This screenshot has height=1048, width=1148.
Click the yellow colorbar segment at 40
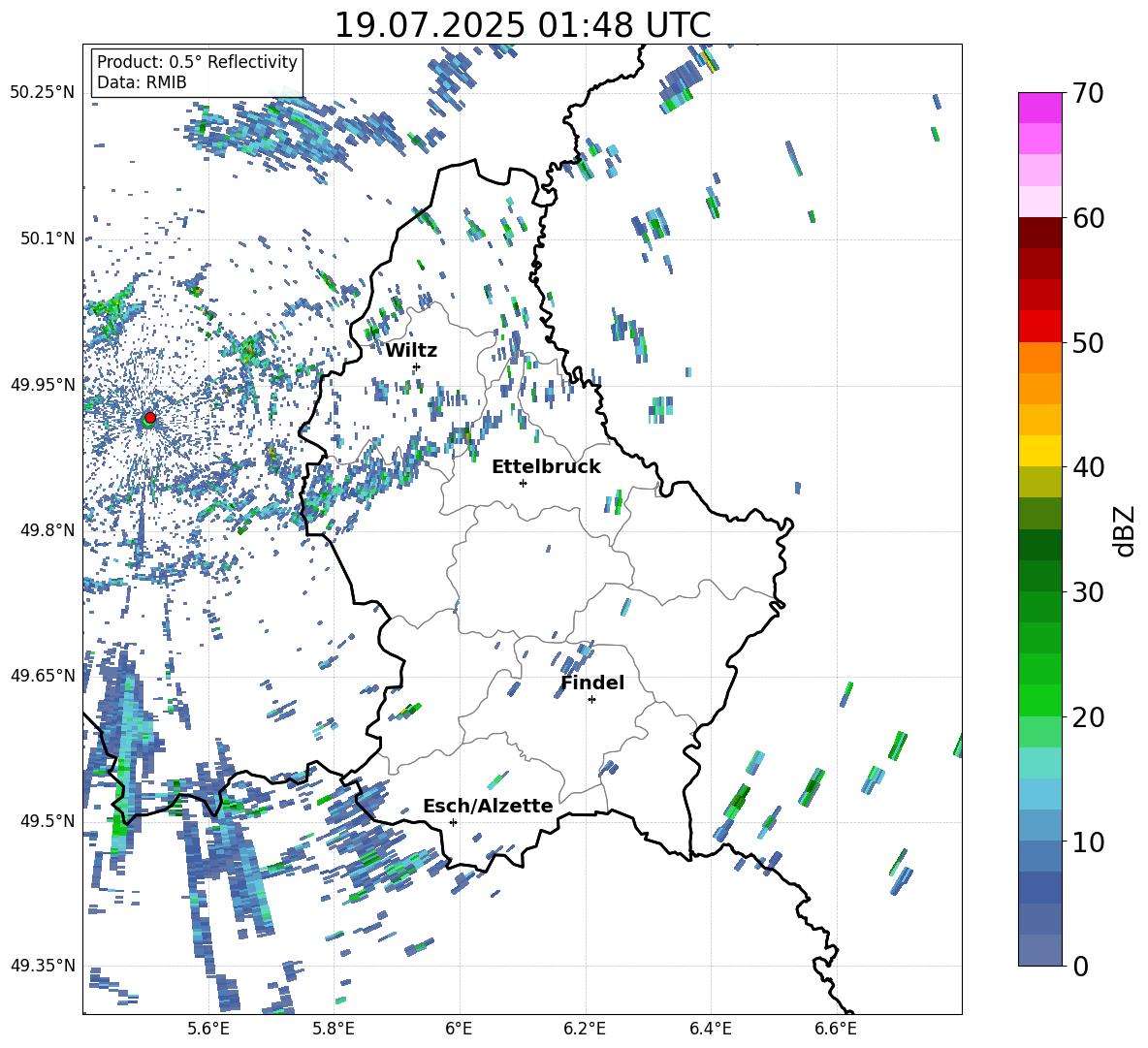point(1039,451)
